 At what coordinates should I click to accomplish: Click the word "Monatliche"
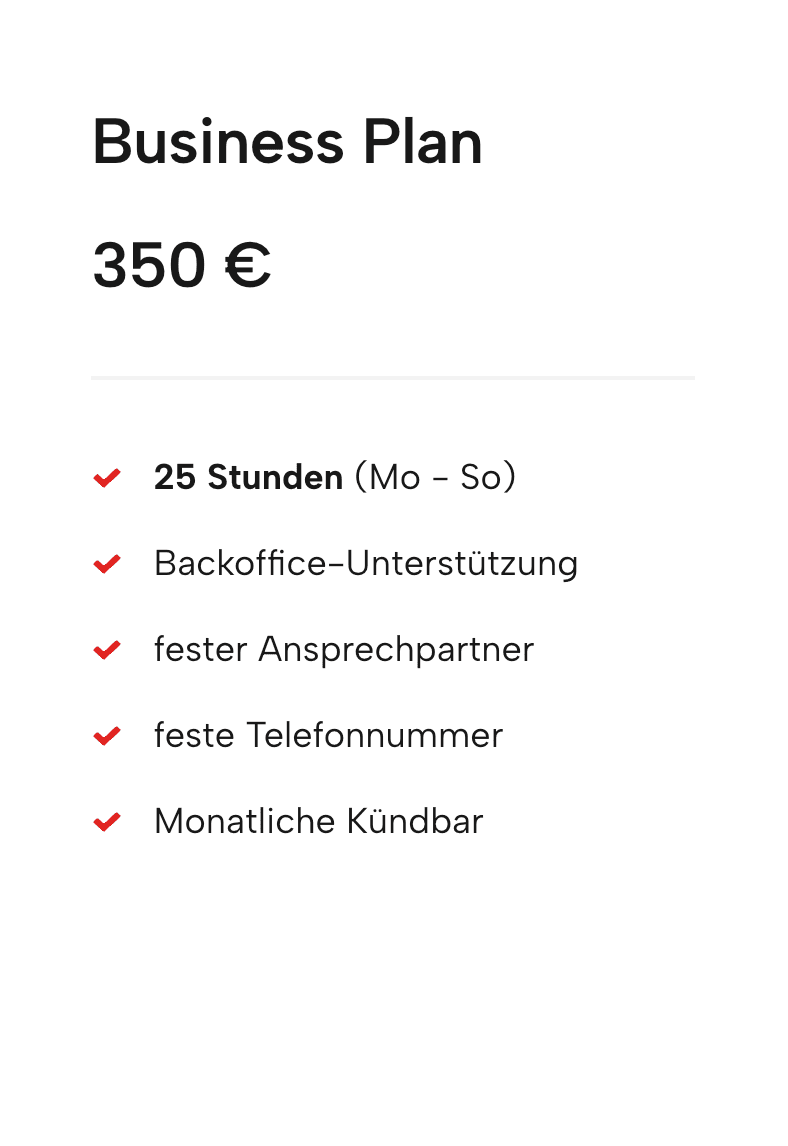click(244, 822)
